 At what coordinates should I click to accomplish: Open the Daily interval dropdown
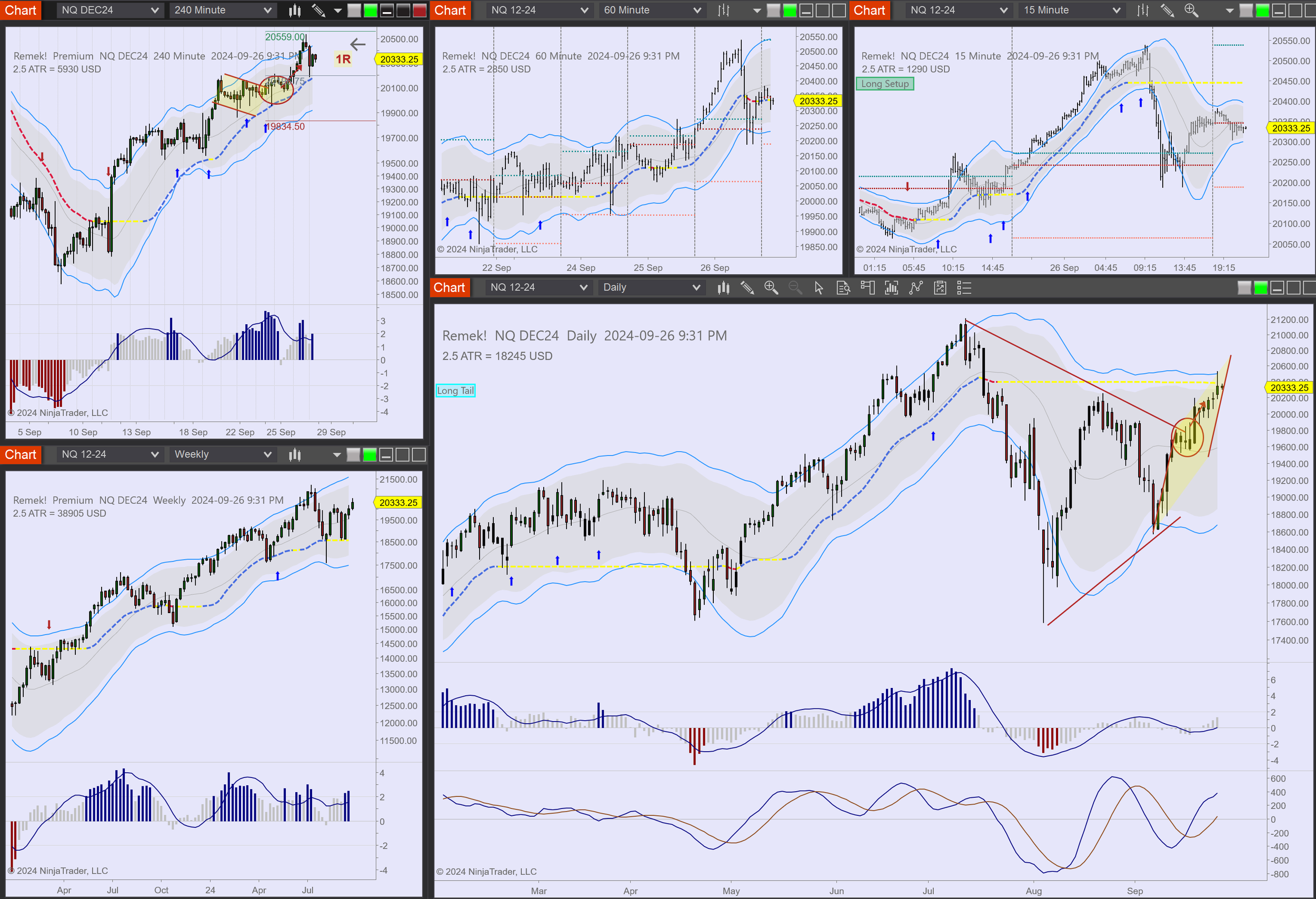[x=651, y=287]
